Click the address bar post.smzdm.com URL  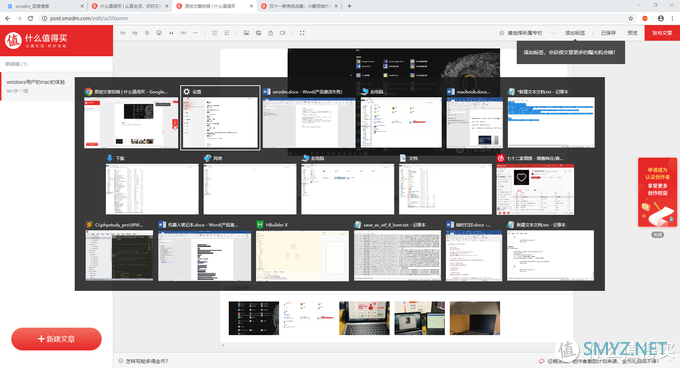(88, 18)
